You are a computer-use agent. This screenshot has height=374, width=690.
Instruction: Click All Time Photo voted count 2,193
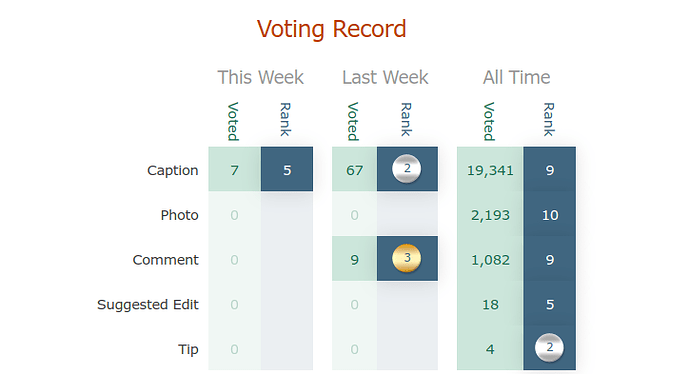(x=490, y=215)
